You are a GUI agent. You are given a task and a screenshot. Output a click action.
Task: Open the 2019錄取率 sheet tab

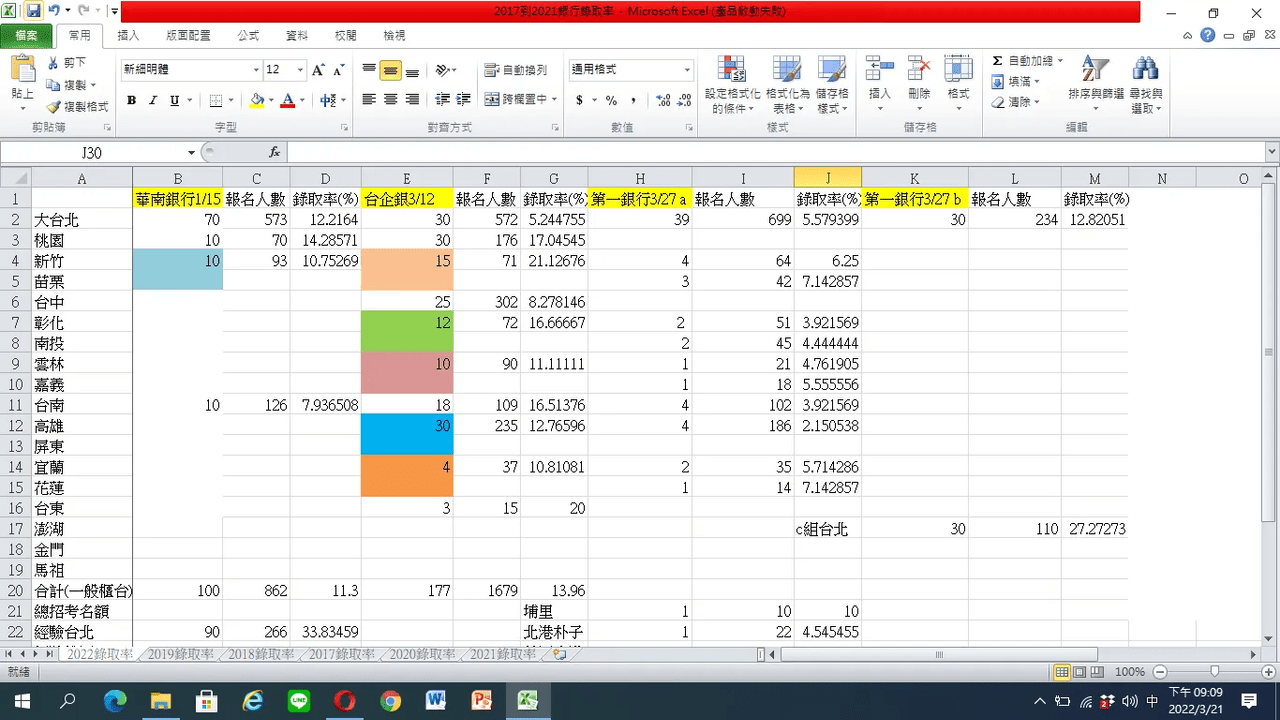(180, 655)
